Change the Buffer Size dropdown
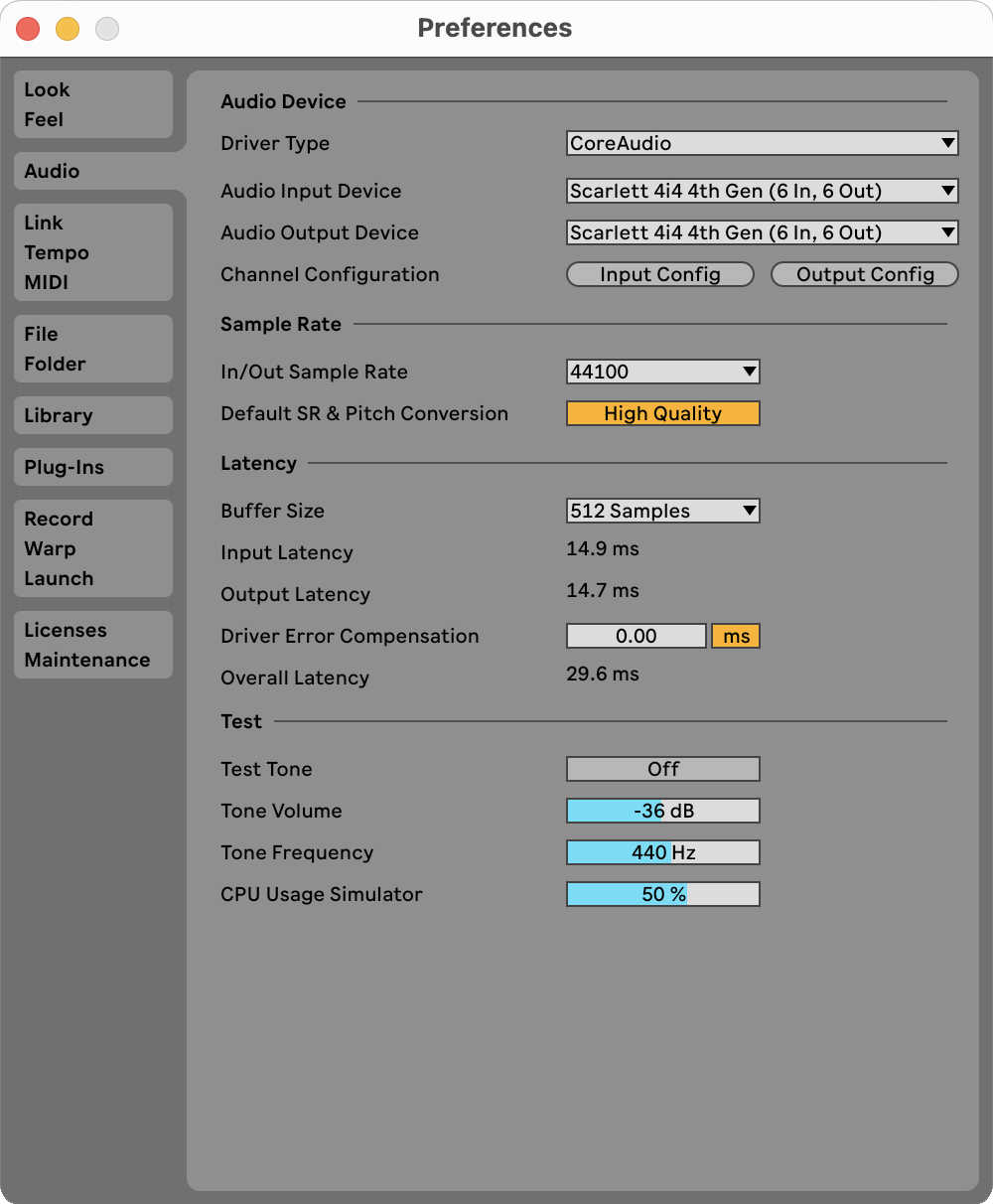Viewport: 993px width, 1204px height. (x=662, y=511)
